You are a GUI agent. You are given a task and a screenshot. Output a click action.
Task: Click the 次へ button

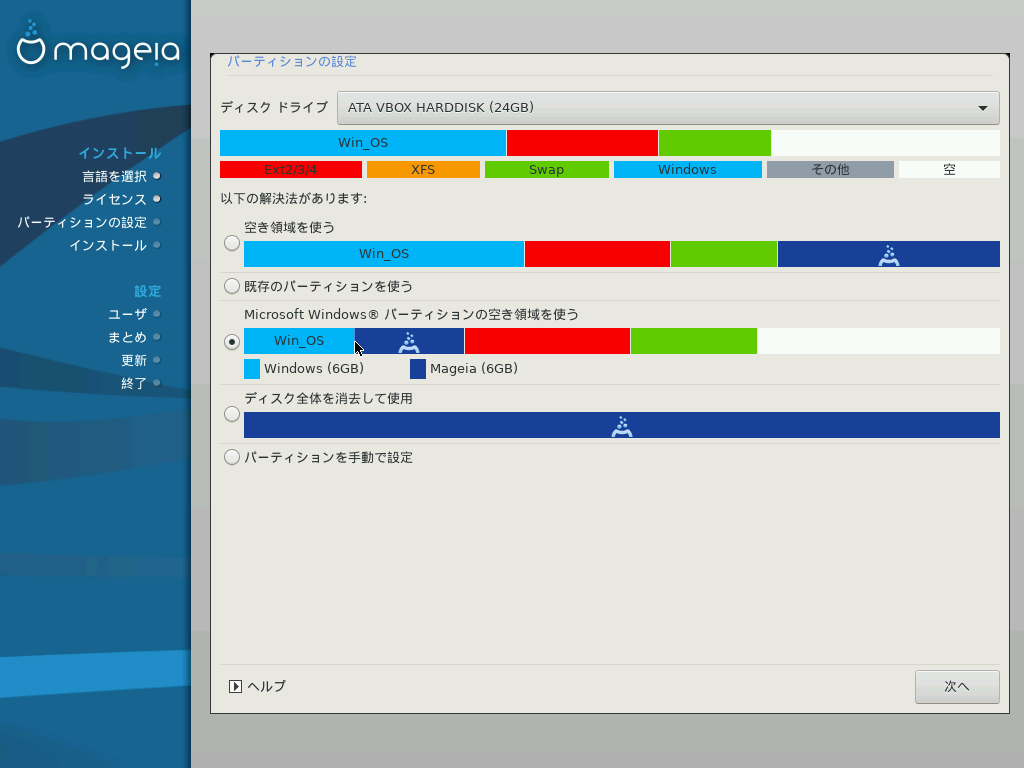(x=957, y=686)
